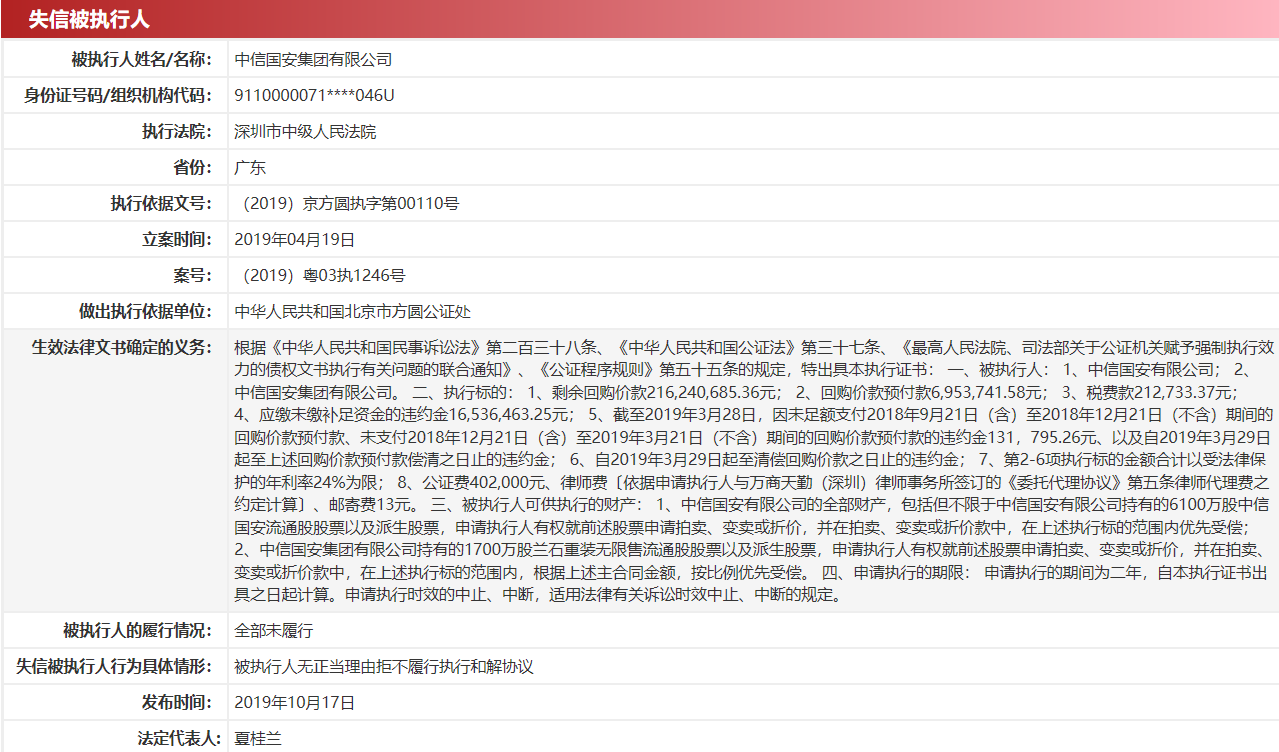Click the obligations paragraph starting 根据《中华人民共和国民事诉讼法》

click(x=754, y=471)
